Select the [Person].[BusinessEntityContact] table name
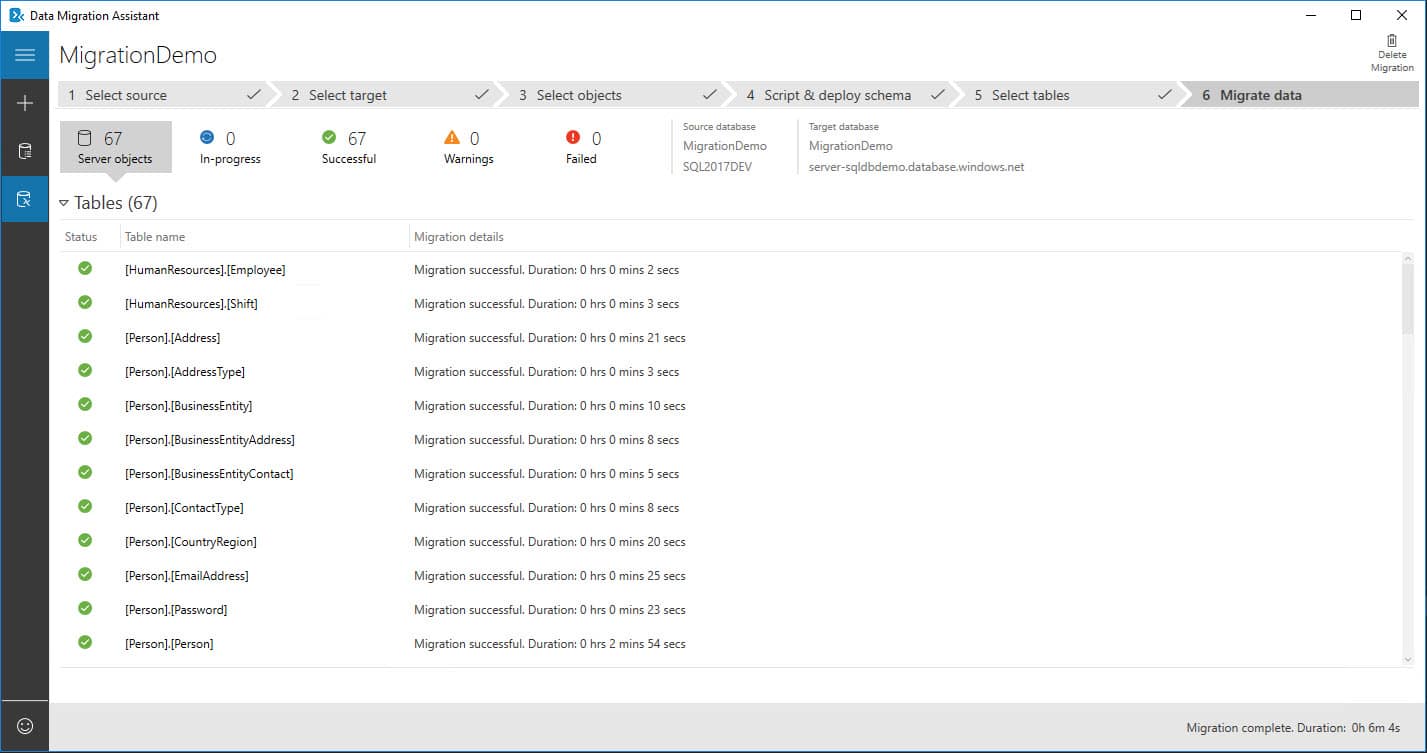Screen dimensions: 1427x753 (209, 474)
